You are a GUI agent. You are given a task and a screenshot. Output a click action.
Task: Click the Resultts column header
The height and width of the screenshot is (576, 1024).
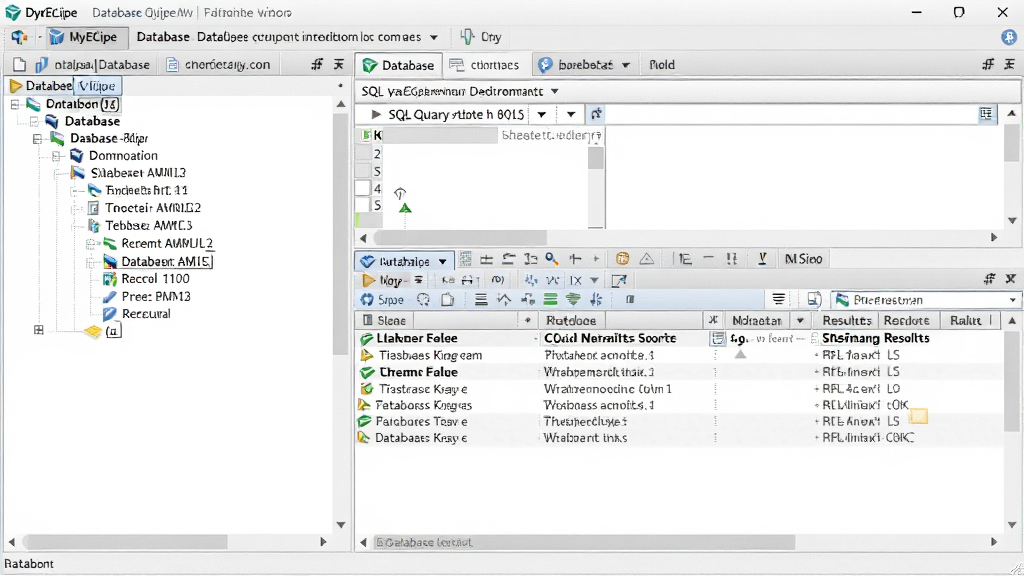pyautogui.click(x=846, y=321)
